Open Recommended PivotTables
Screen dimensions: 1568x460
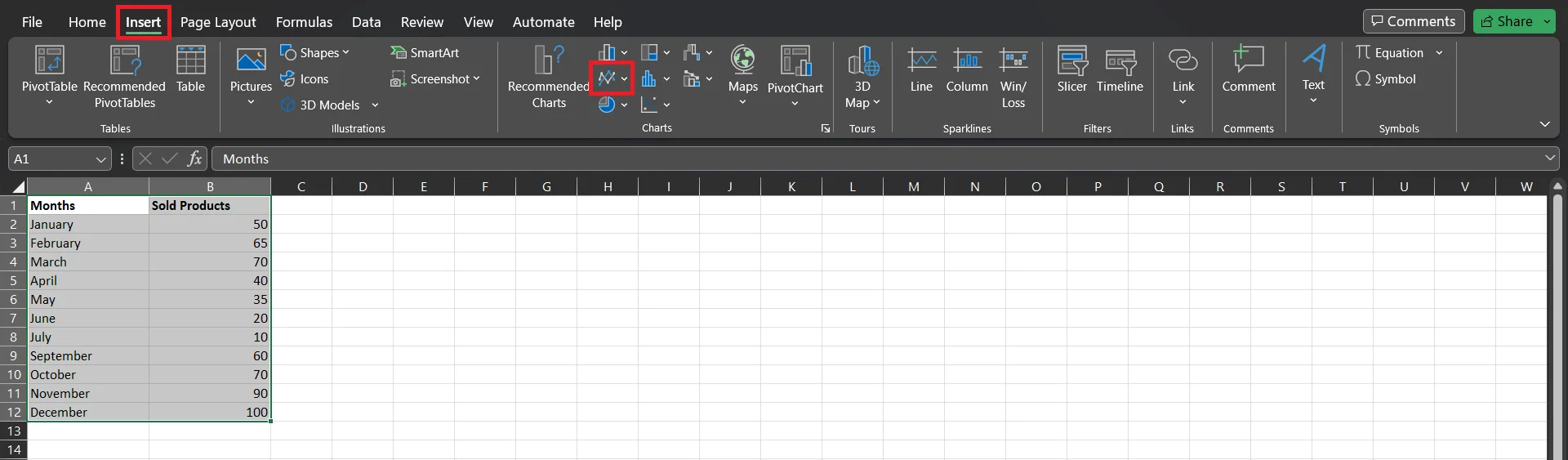(x=124, y=77)
